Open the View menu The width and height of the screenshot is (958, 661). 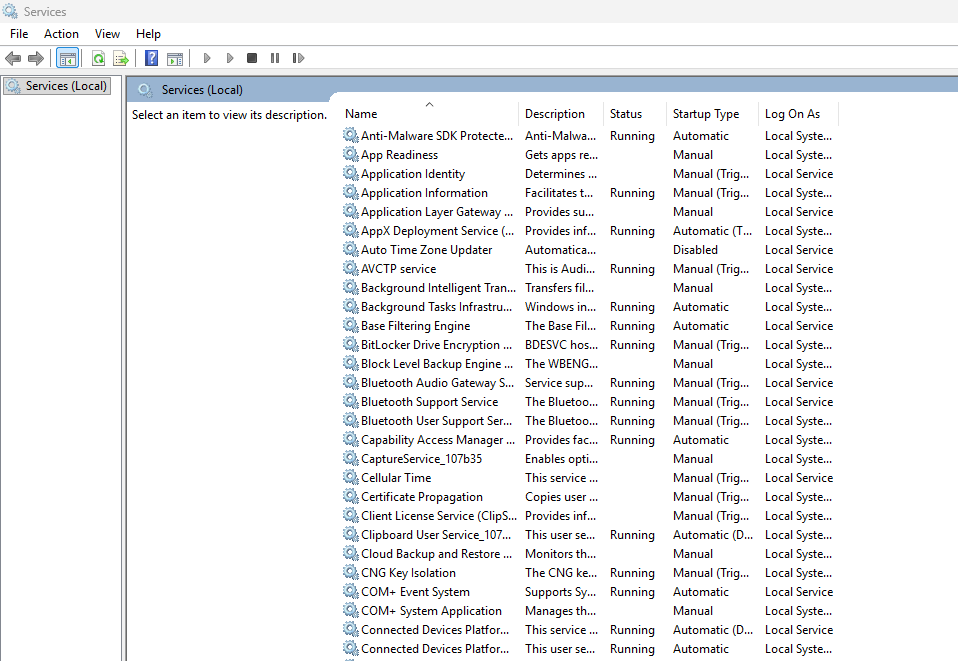point(107,34)
